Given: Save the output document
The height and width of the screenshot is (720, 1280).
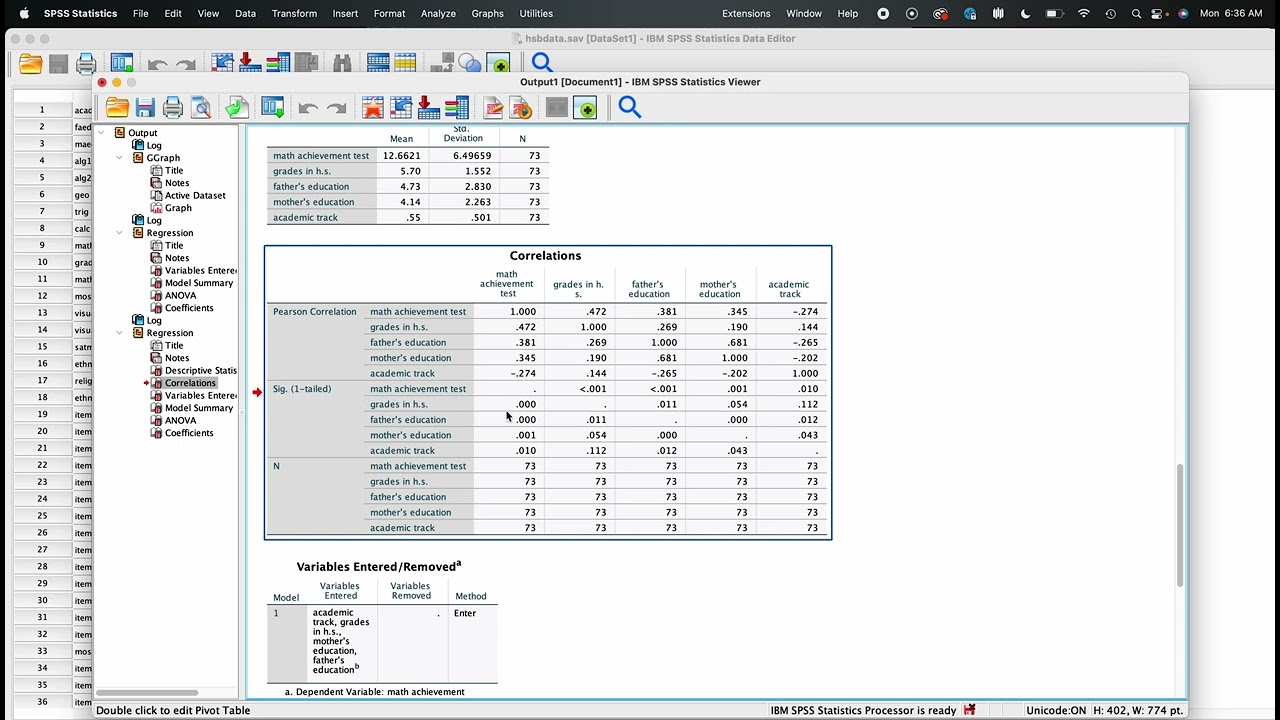Looking at the screenshot, I should point(145,108).
